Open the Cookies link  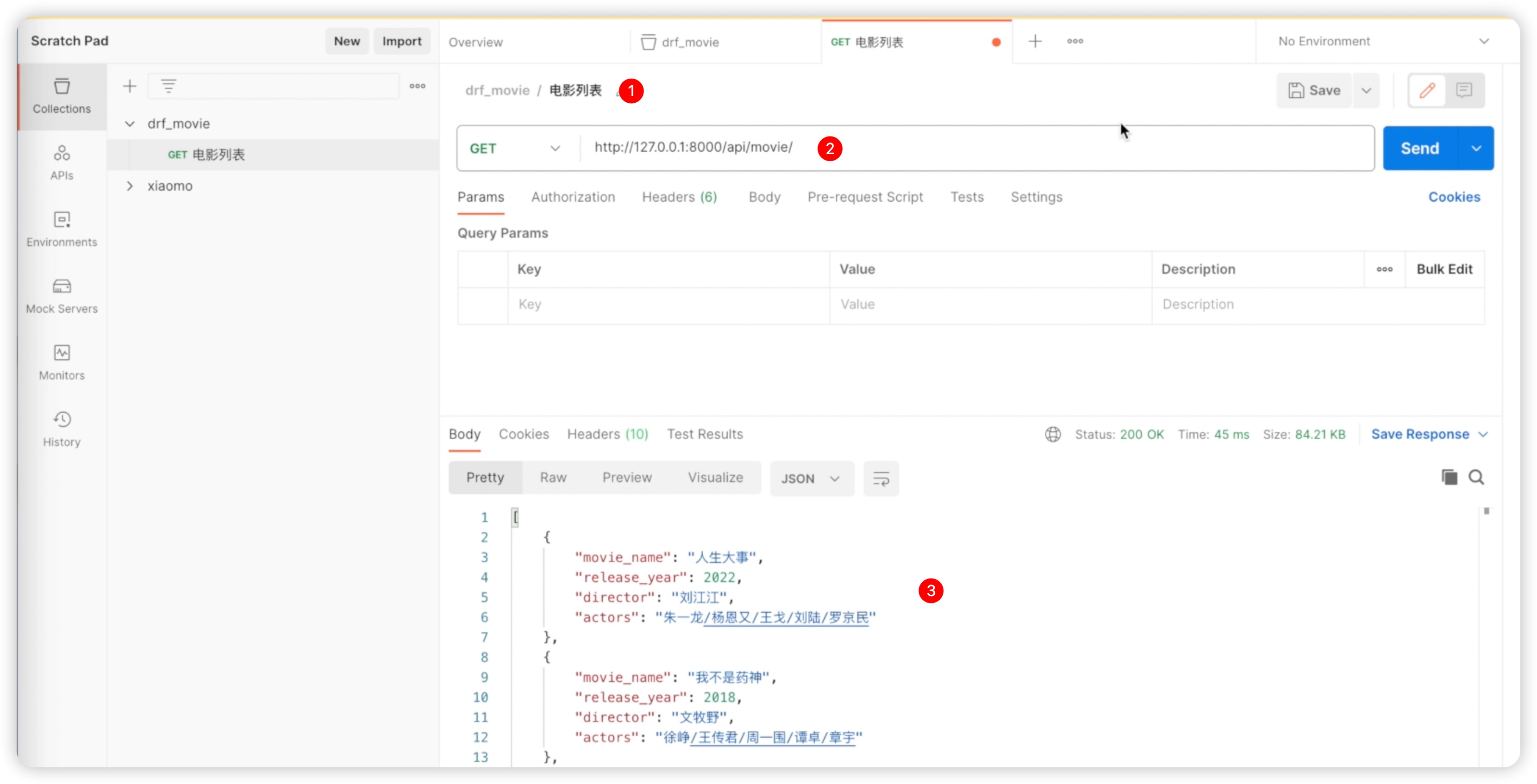point(1454,197)
